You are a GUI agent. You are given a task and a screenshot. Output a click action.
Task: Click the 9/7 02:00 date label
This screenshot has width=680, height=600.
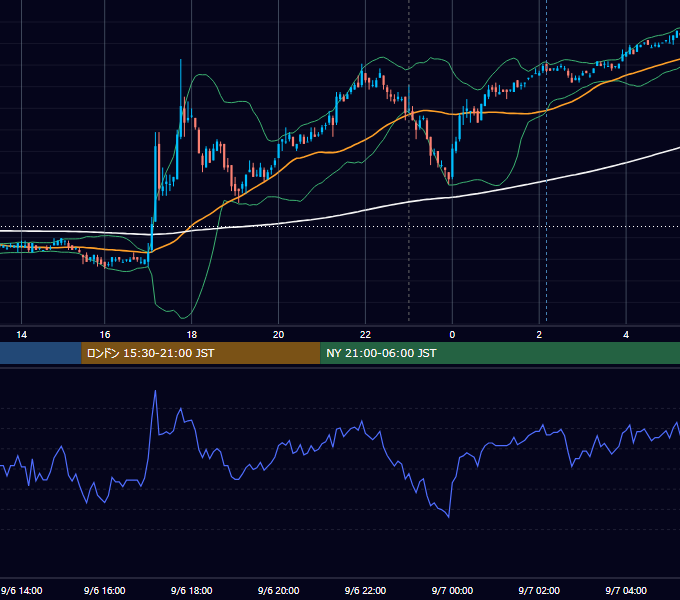pyautogui.click(x=539, y=590)
